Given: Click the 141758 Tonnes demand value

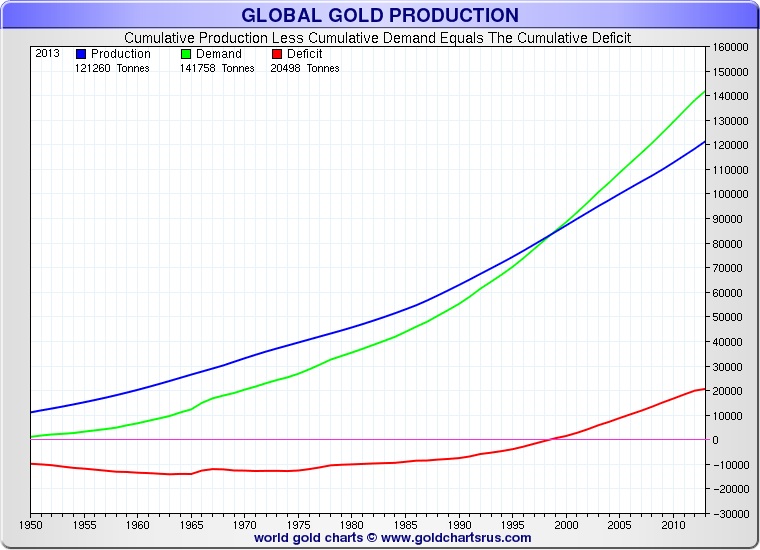Looking at the screenshot, I should [216, 68].
